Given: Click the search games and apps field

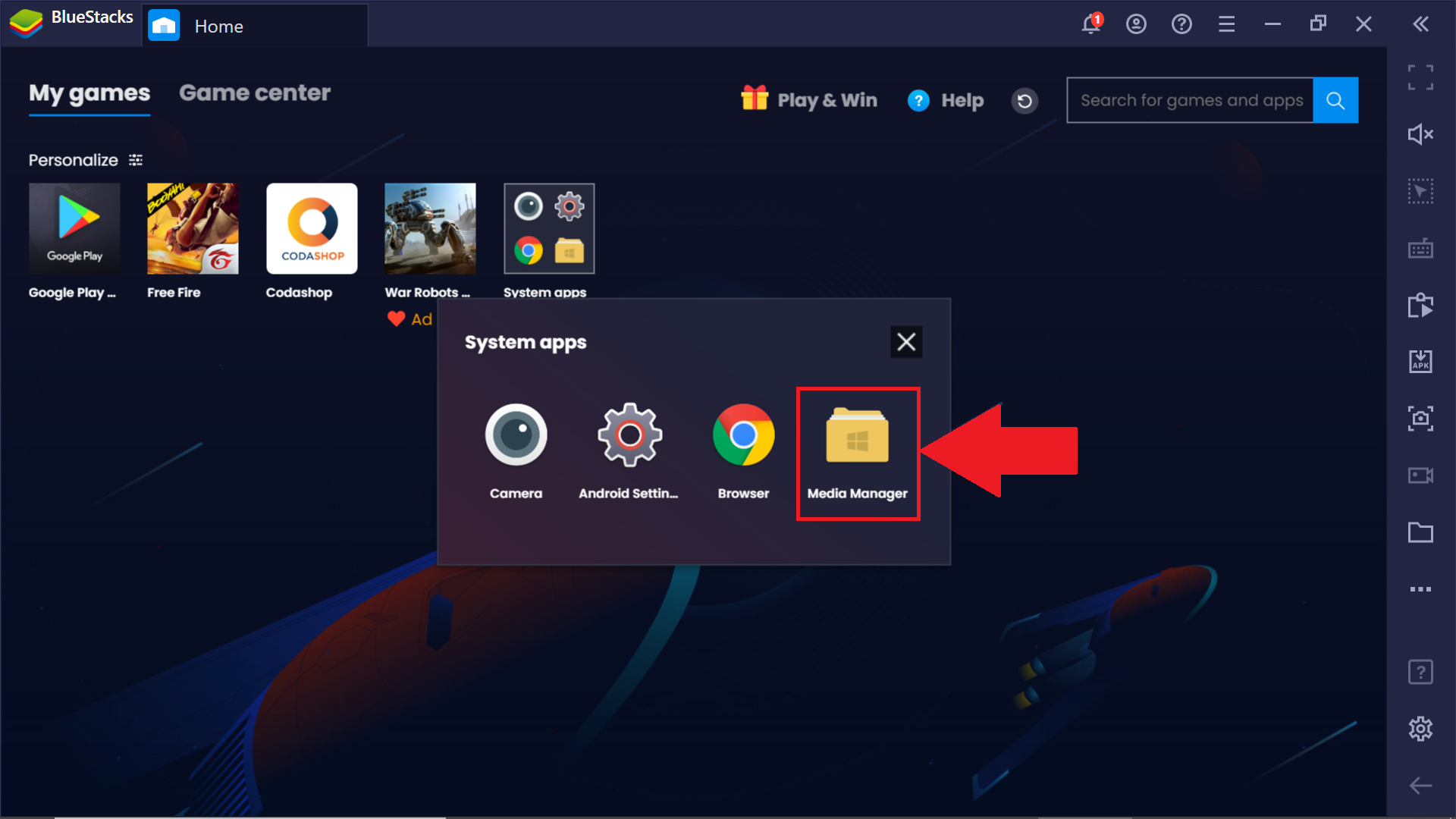Looking at the screenshot, I should click(1192, 99).
